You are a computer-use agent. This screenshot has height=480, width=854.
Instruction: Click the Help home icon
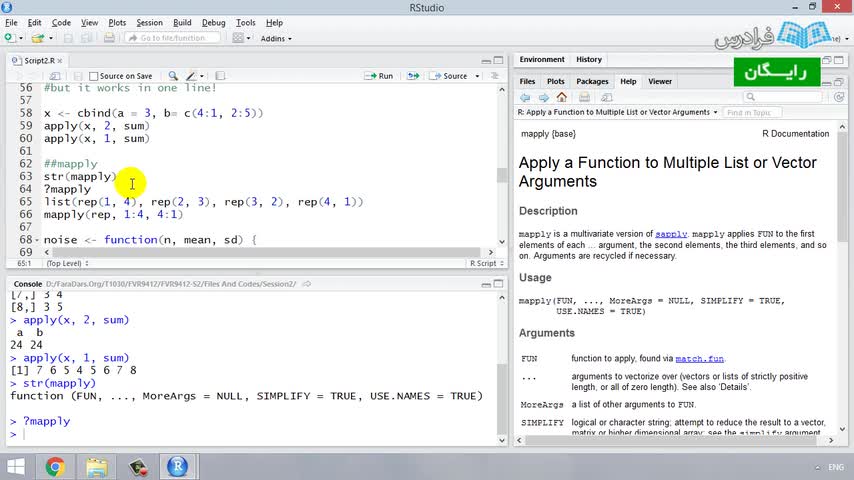tap(561, 97)
